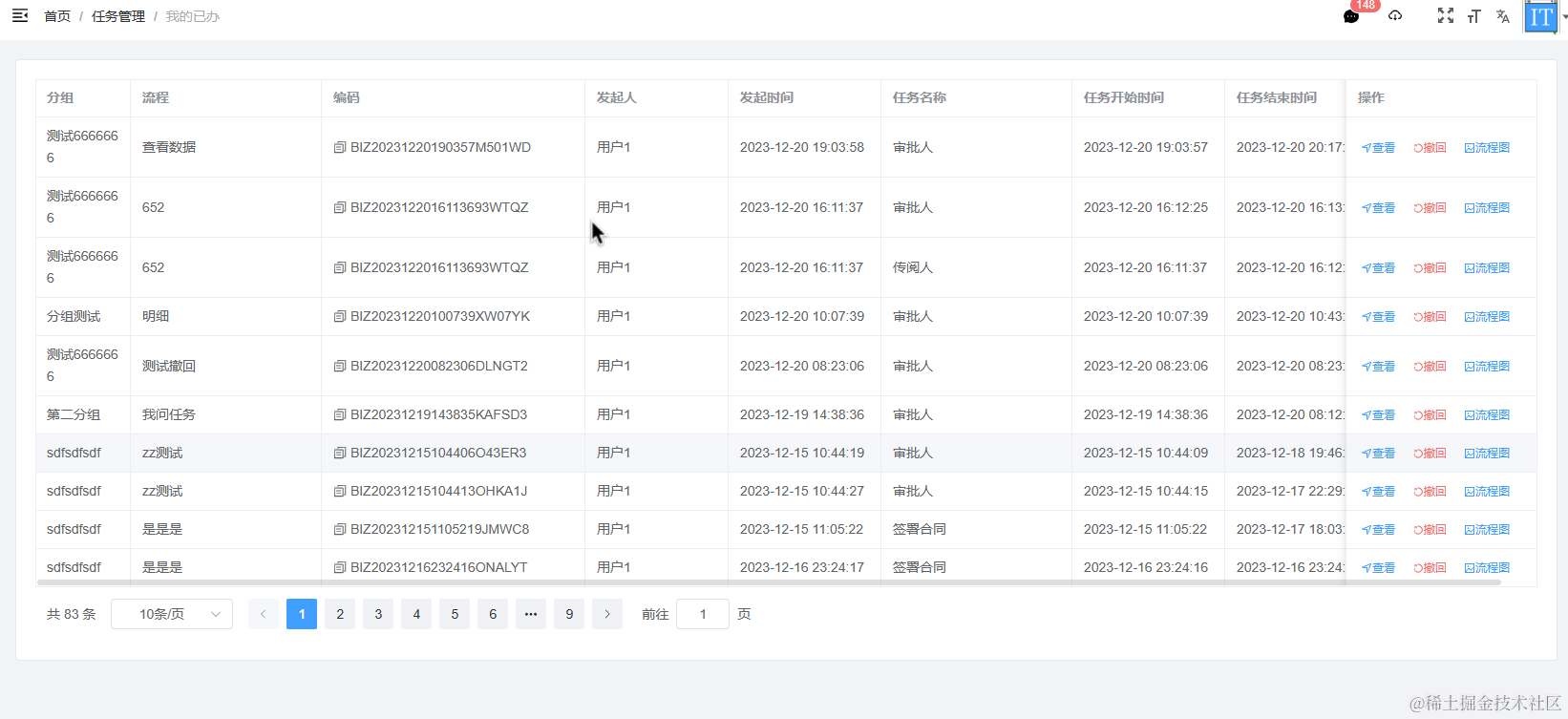Viewport: 1568px width, 719px height.
Task: Click 查看 for the 我问任务 row
Action: [1378, 415]
